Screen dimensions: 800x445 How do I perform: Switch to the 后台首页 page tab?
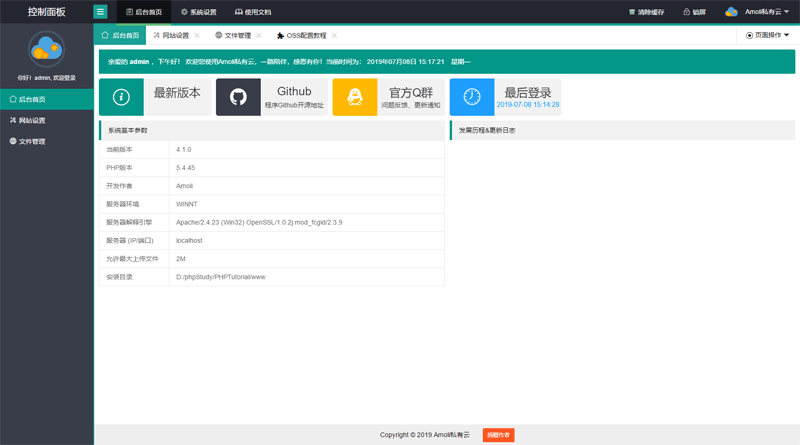coord(120,35)
